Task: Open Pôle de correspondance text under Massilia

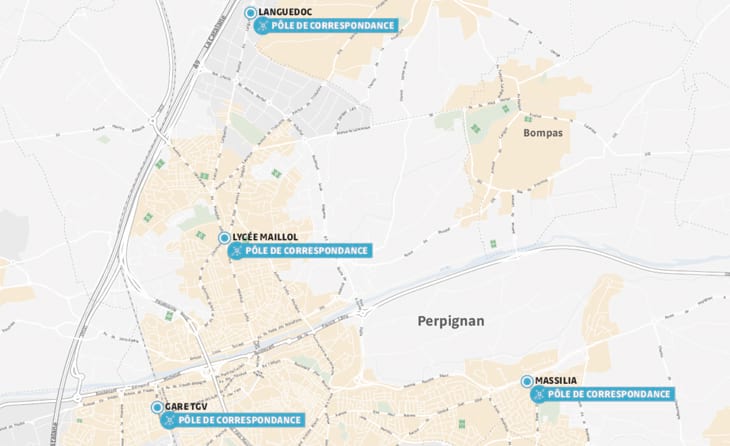Action: click(x=609, y=394)
